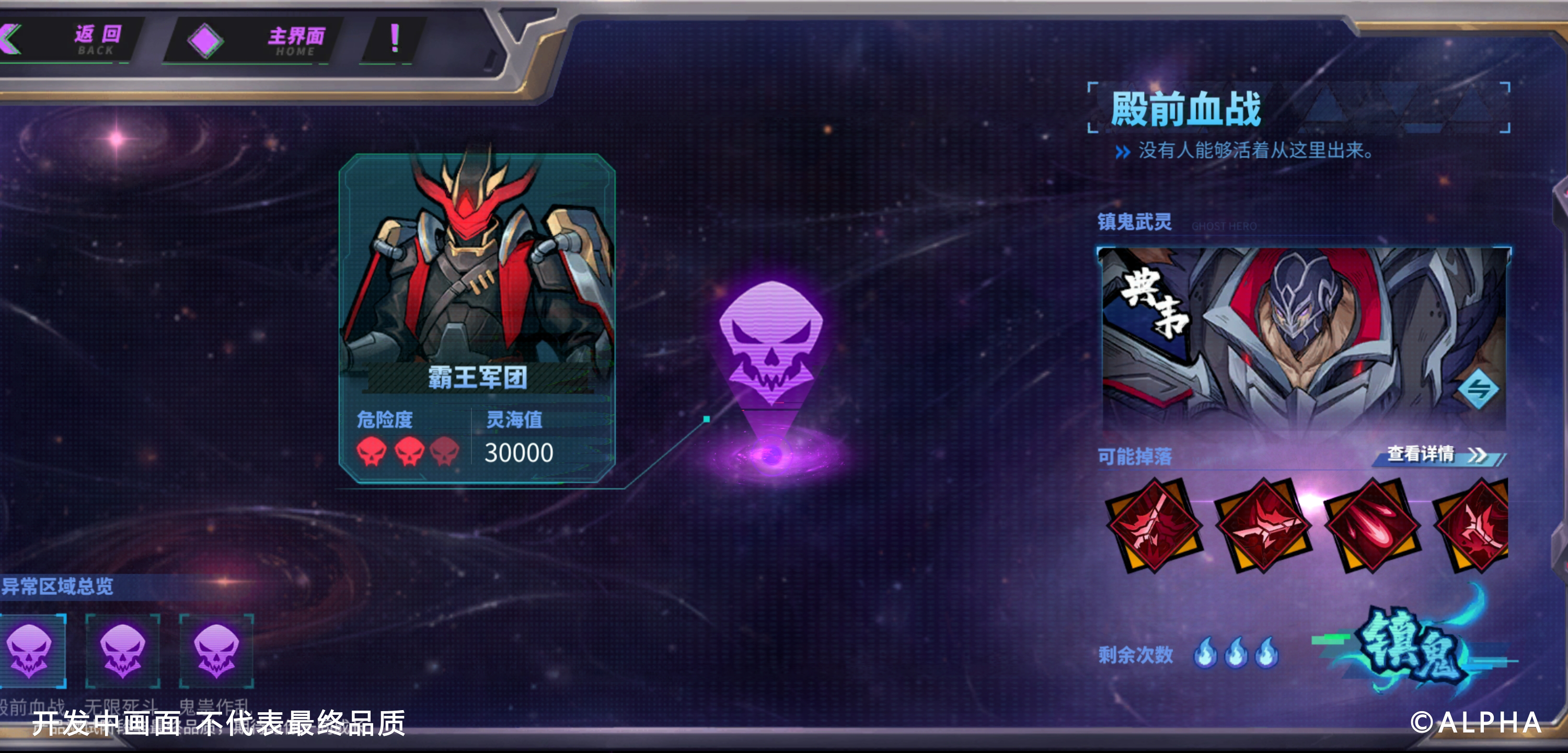Viewport: 1568px width, 753px height.
Task: Click the 返回 BACK button
Action: point(67,40)
